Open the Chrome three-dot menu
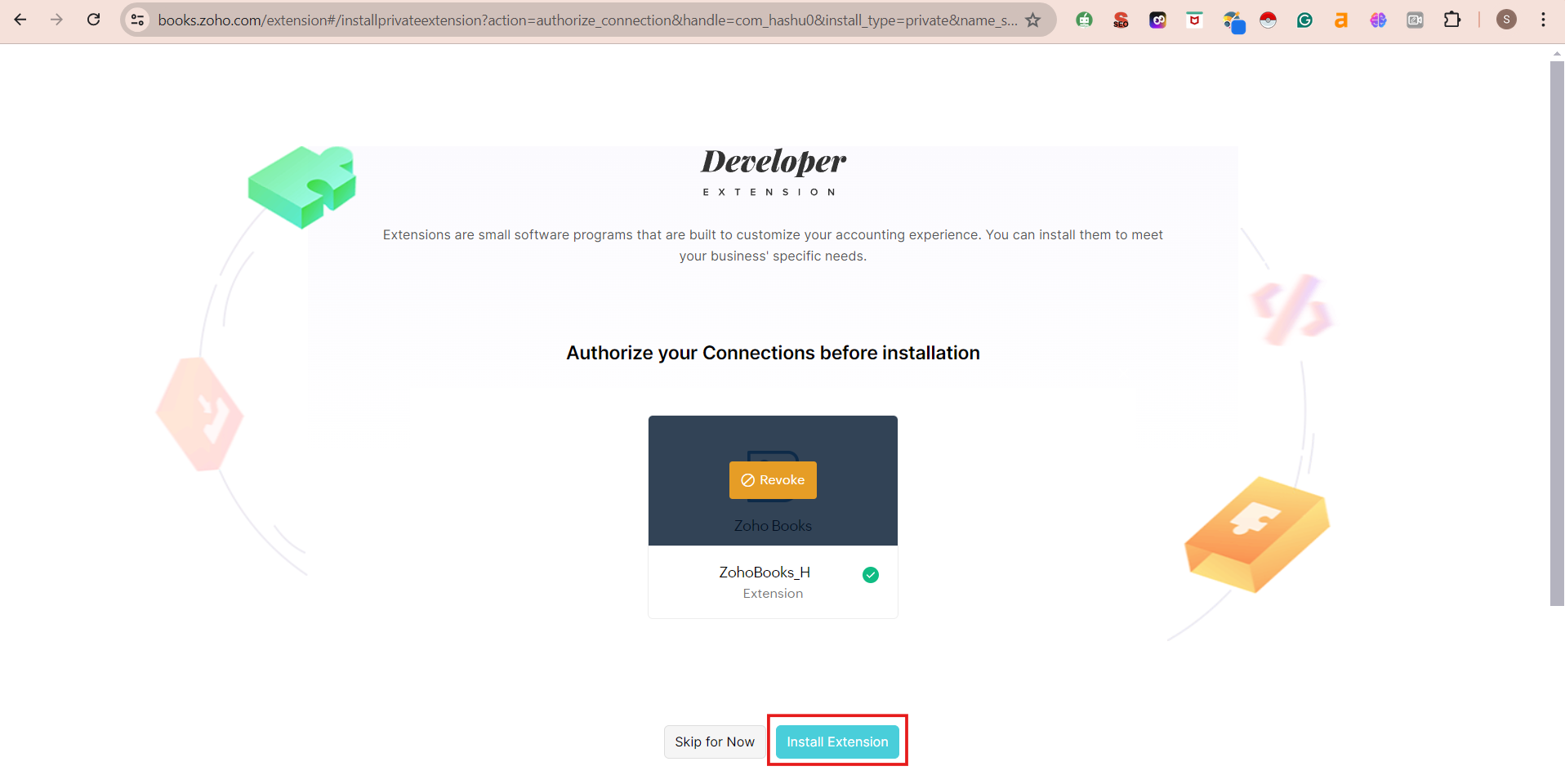Image resolution: width=1565 pixels, height=784 pixels. [x=1543, y=20]
